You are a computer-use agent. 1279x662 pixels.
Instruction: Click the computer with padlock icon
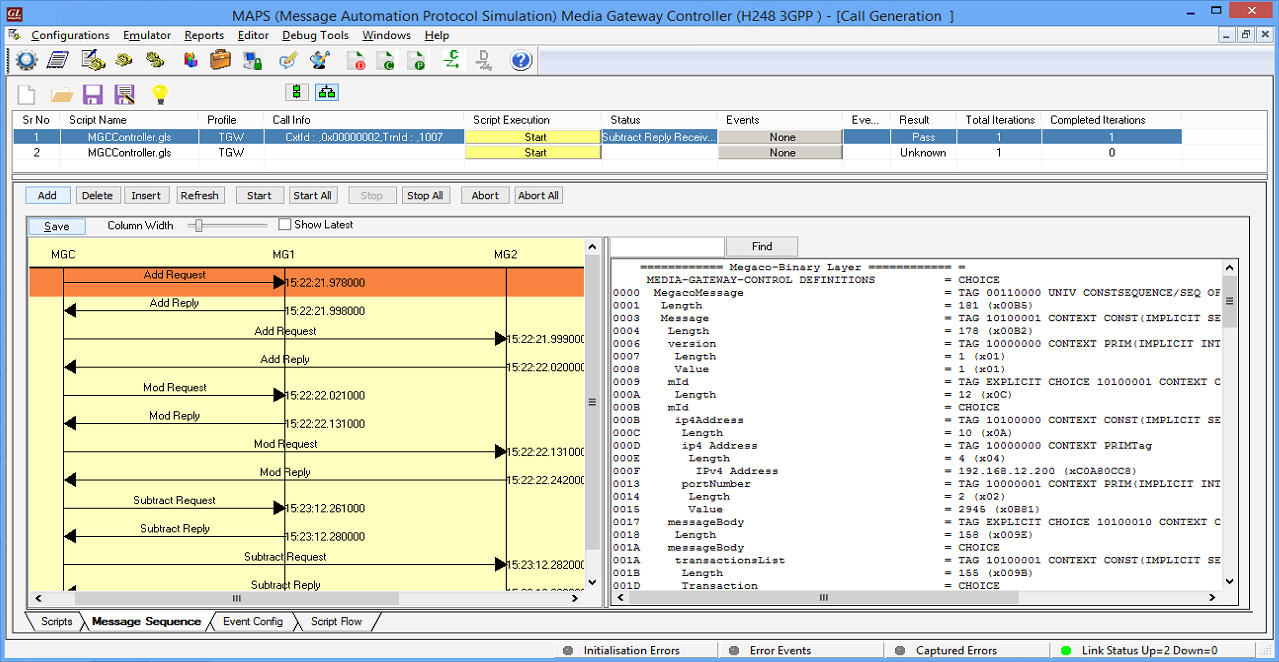click(252, 60)
